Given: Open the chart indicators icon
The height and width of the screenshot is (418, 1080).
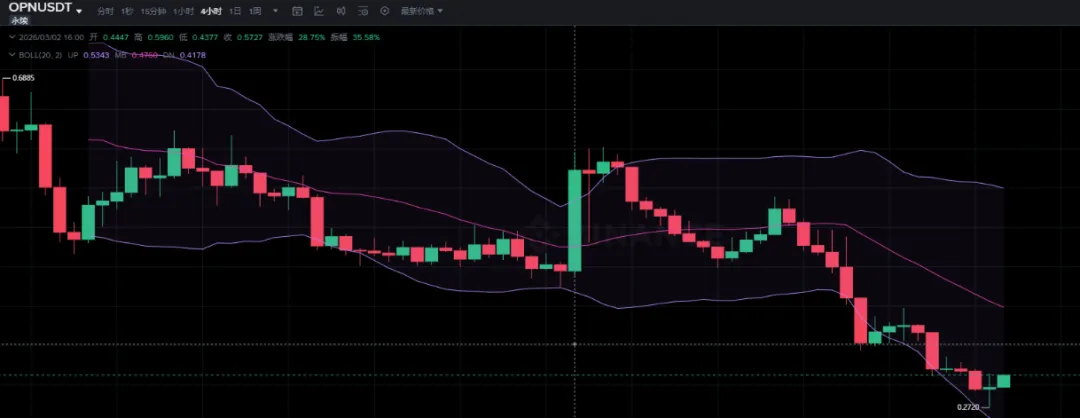Looking at the screenshot, I should (319, 11).
